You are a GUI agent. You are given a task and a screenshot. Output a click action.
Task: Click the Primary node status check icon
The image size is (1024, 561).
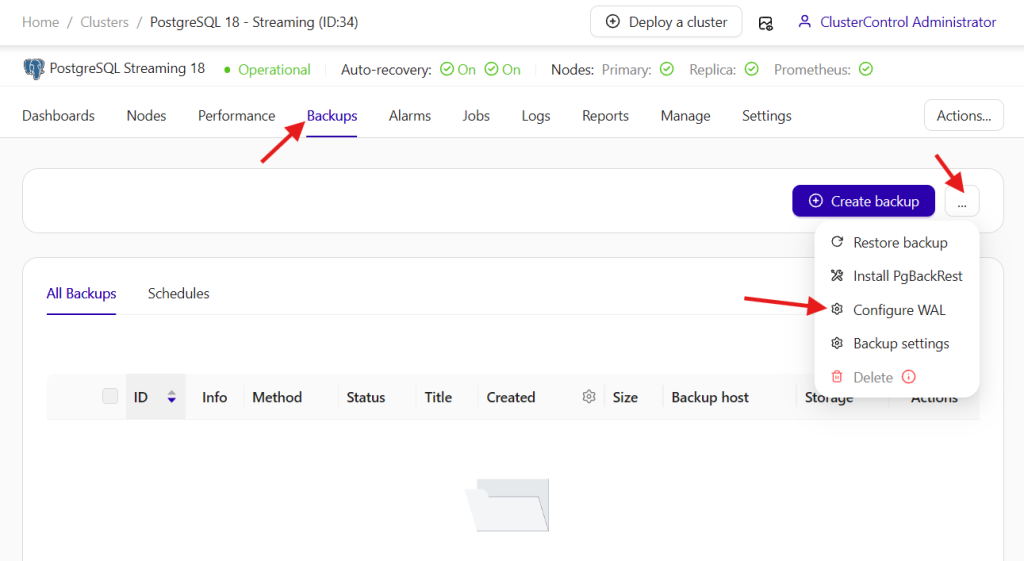coord(667,69)
